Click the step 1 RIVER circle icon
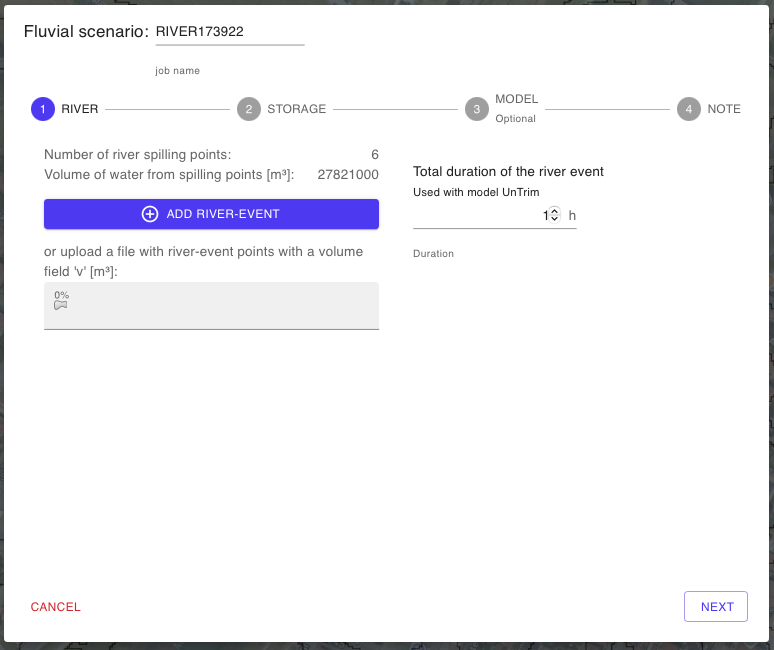 coord(43,109)
